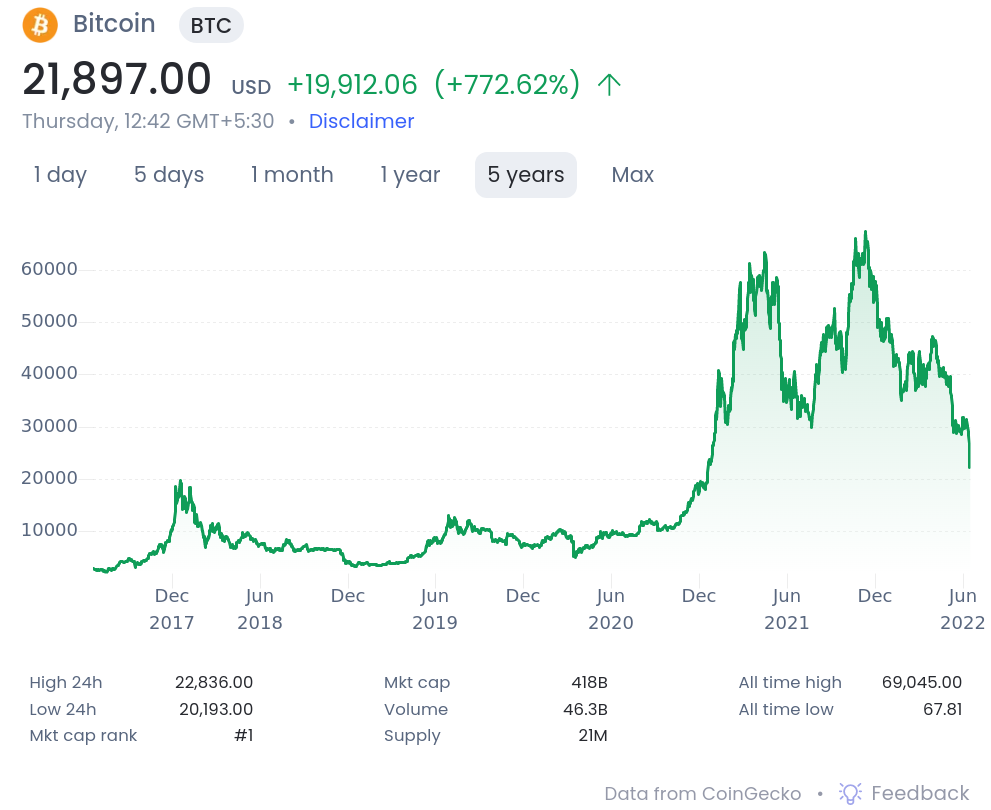Screen dimensions: 991x810
Task: Open the Disclaimer link
Action: tap(362, 121)
